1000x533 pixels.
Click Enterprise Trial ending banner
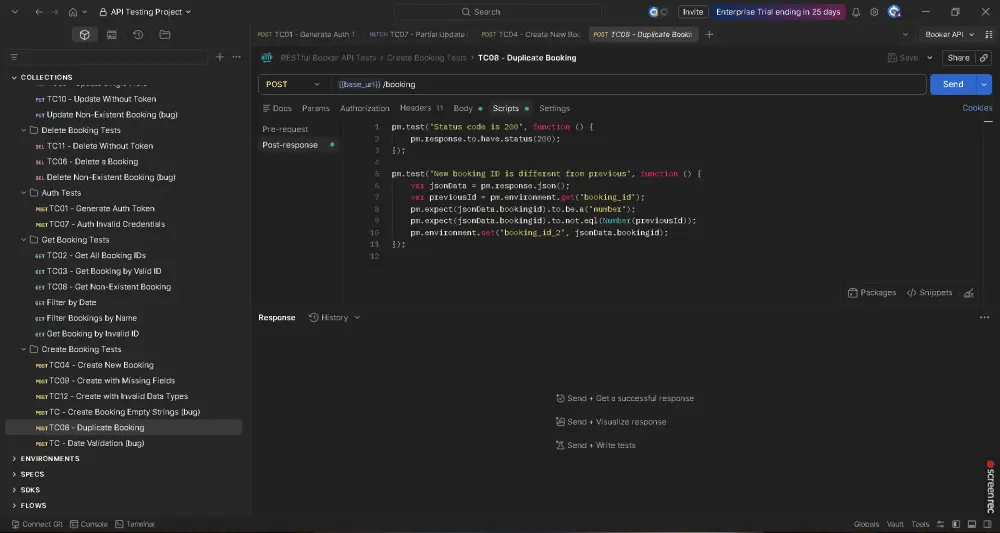[x=778, y=12]
